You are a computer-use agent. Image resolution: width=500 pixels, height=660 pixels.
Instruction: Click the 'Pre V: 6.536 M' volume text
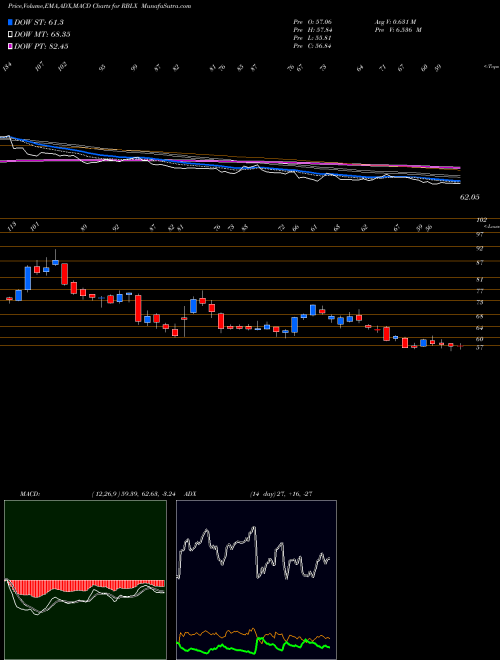(400, 30)
